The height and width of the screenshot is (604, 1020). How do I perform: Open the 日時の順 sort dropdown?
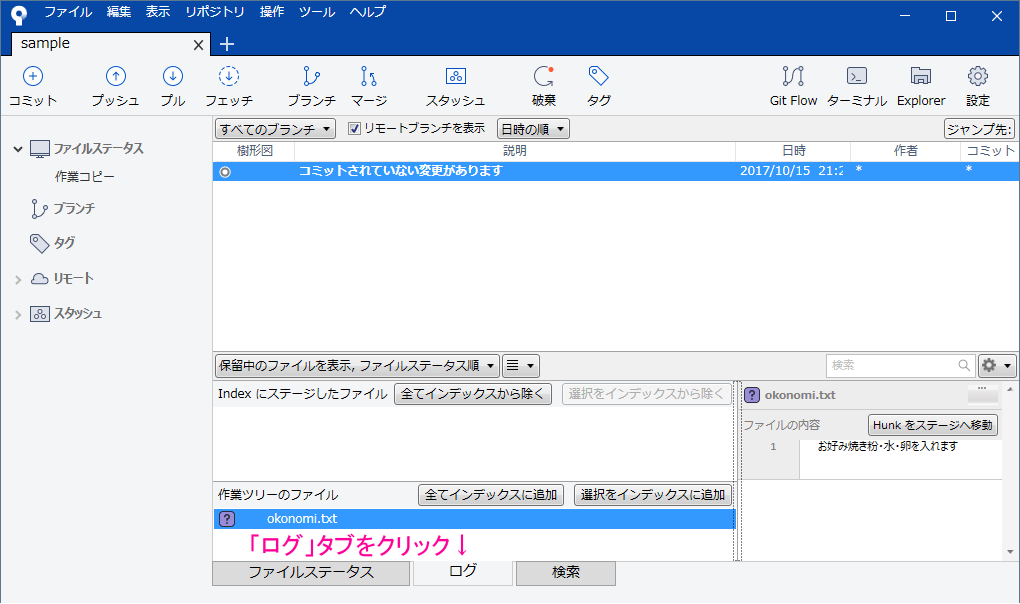point(533,130)
